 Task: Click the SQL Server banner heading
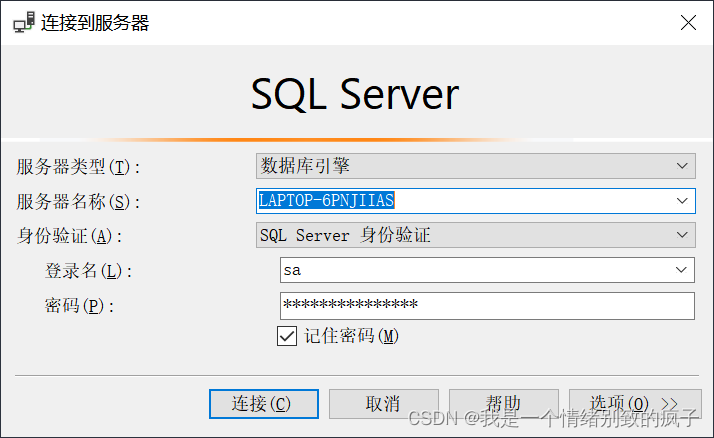tap(355, 94)
